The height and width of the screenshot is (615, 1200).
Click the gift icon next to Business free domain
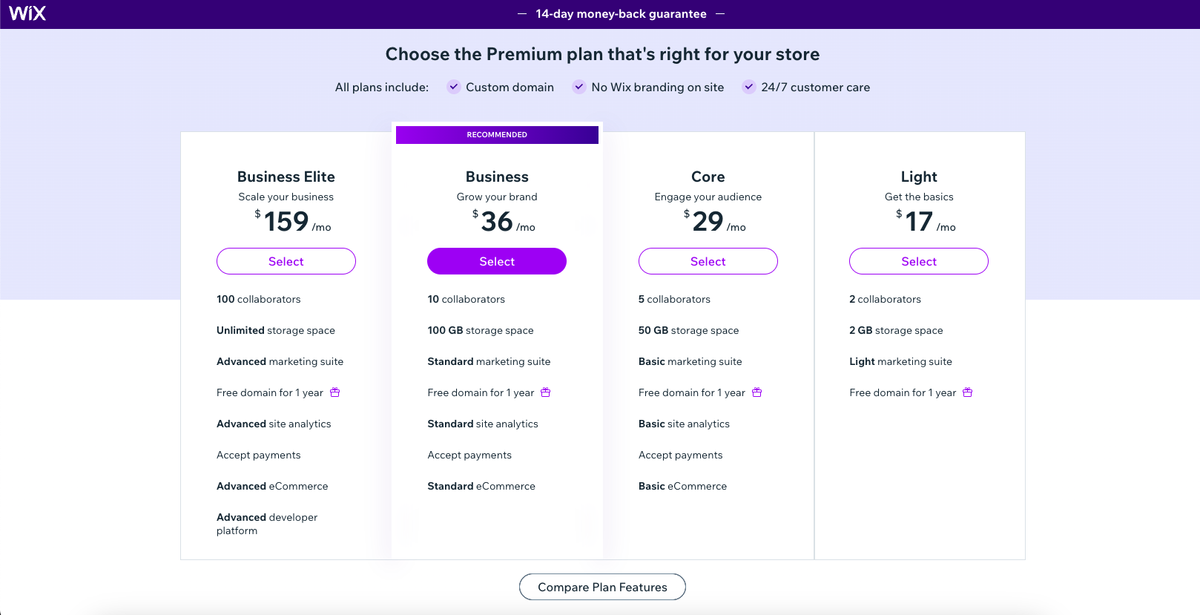(544, 392)
